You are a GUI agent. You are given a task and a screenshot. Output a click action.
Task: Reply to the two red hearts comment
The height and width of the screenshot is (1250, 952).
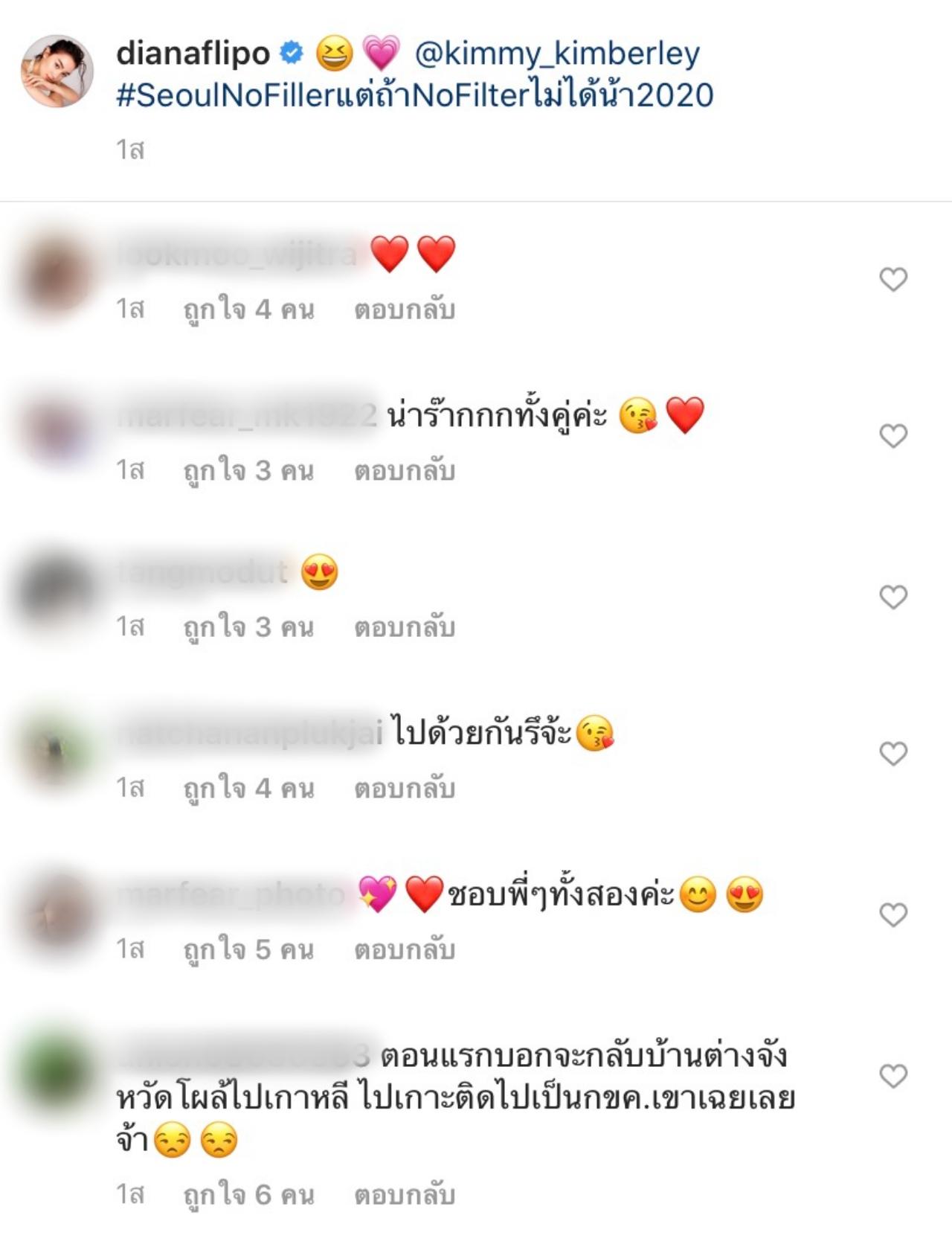click(x=404, y=309)
